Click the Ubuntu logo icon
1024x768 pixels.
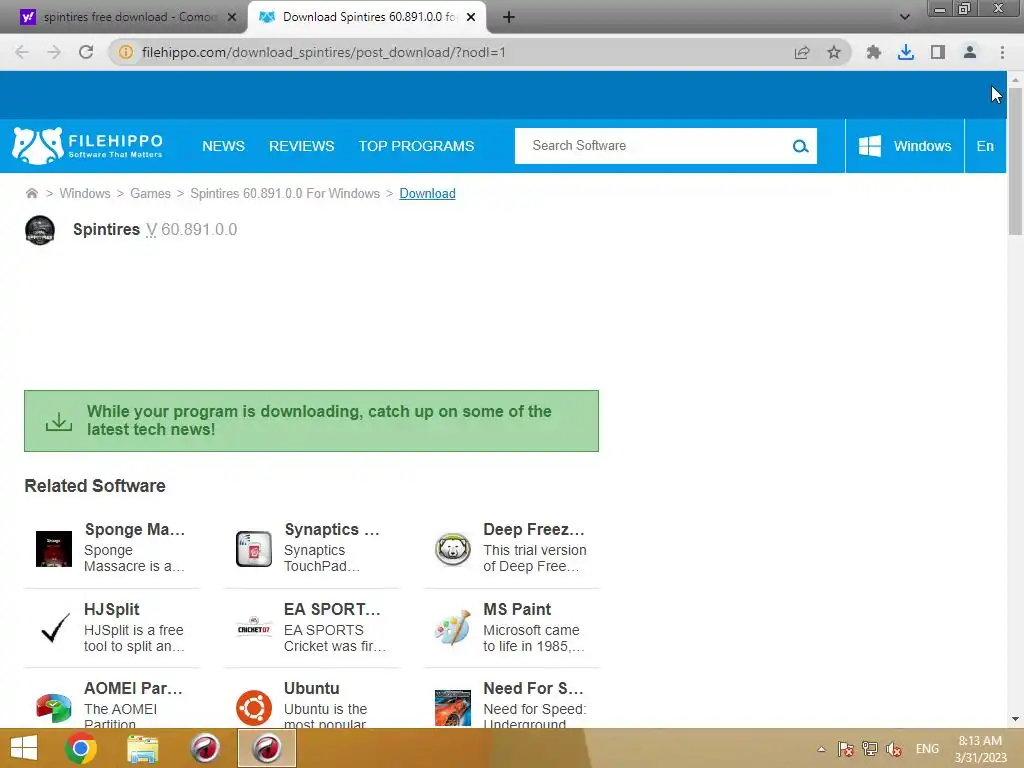[x=253, y=708]
